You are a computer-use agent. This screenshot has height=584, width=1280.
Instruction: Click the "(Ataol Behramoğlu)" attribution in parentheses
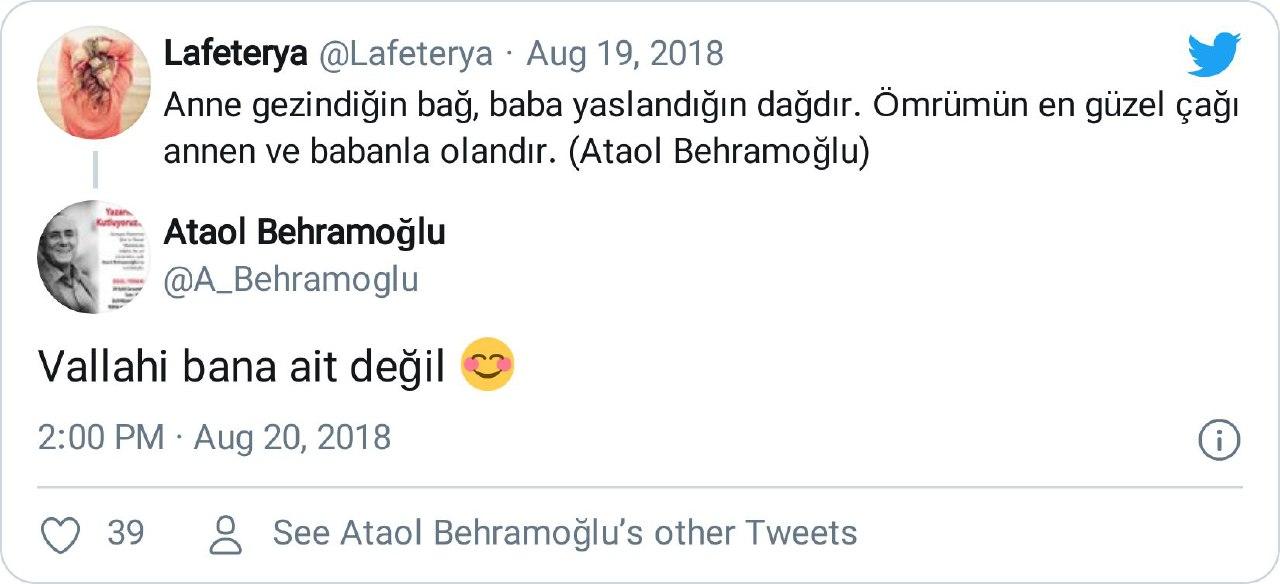(723, 155)
